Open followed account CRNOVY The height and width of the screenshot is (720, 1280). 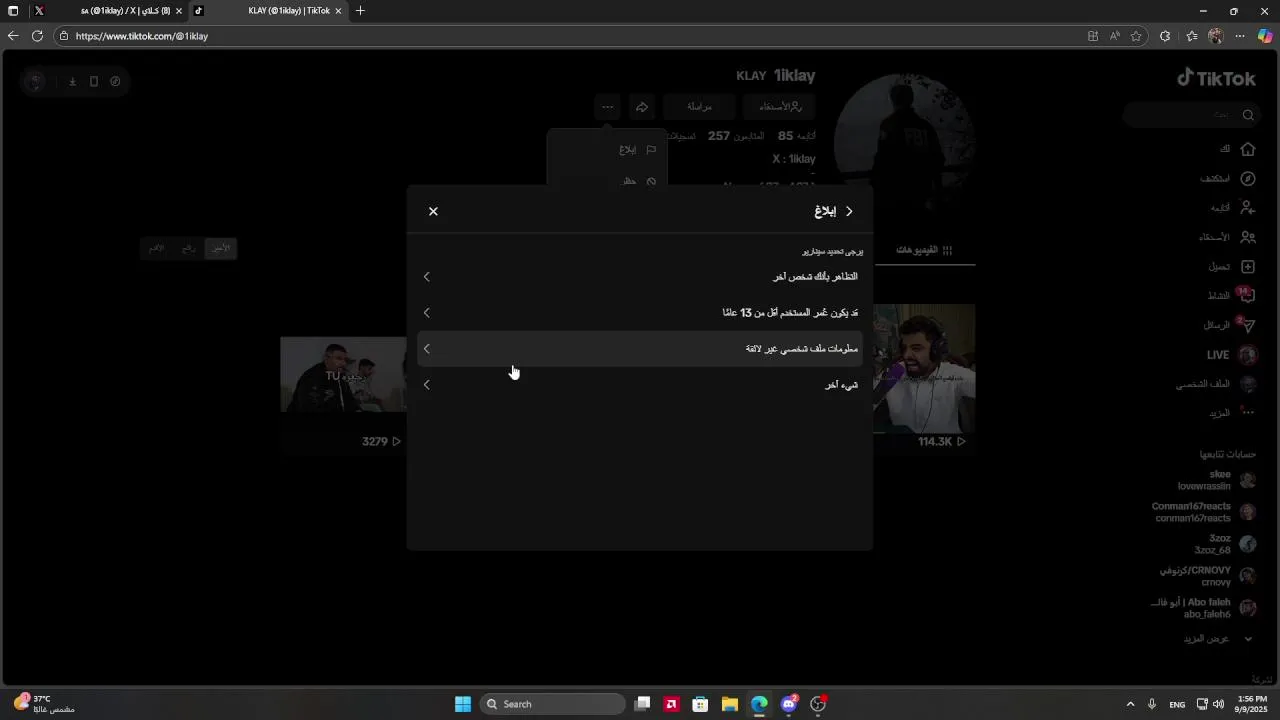pyautogui.click(x=1207, y=576)
